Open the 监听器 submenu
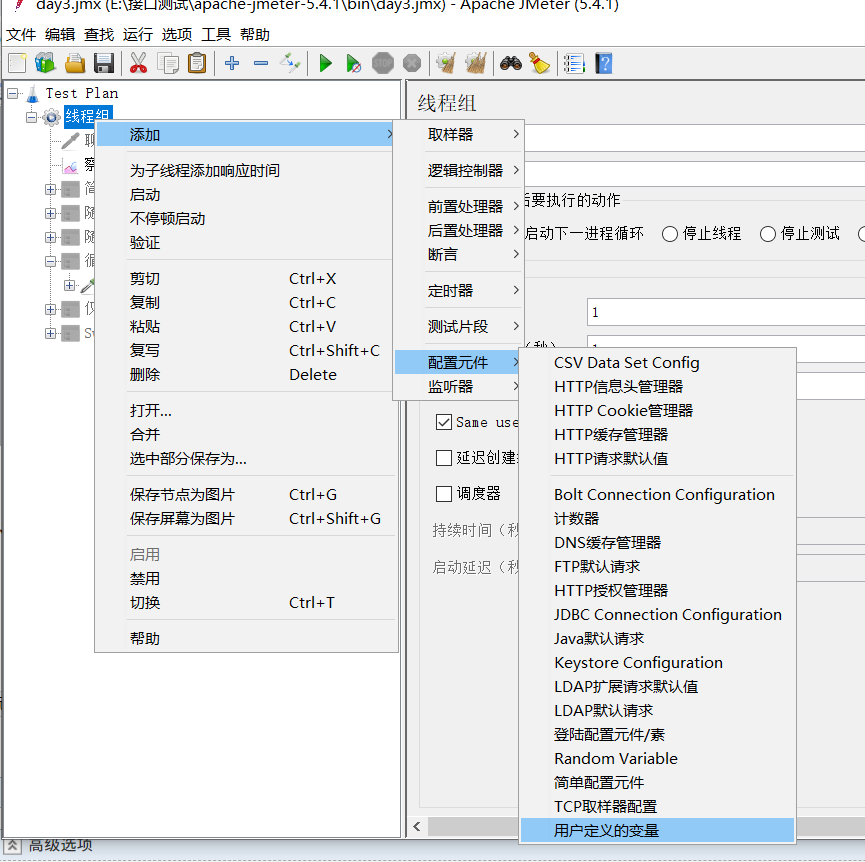The width and height of the screenshot is (865, 862). (458, 387)
